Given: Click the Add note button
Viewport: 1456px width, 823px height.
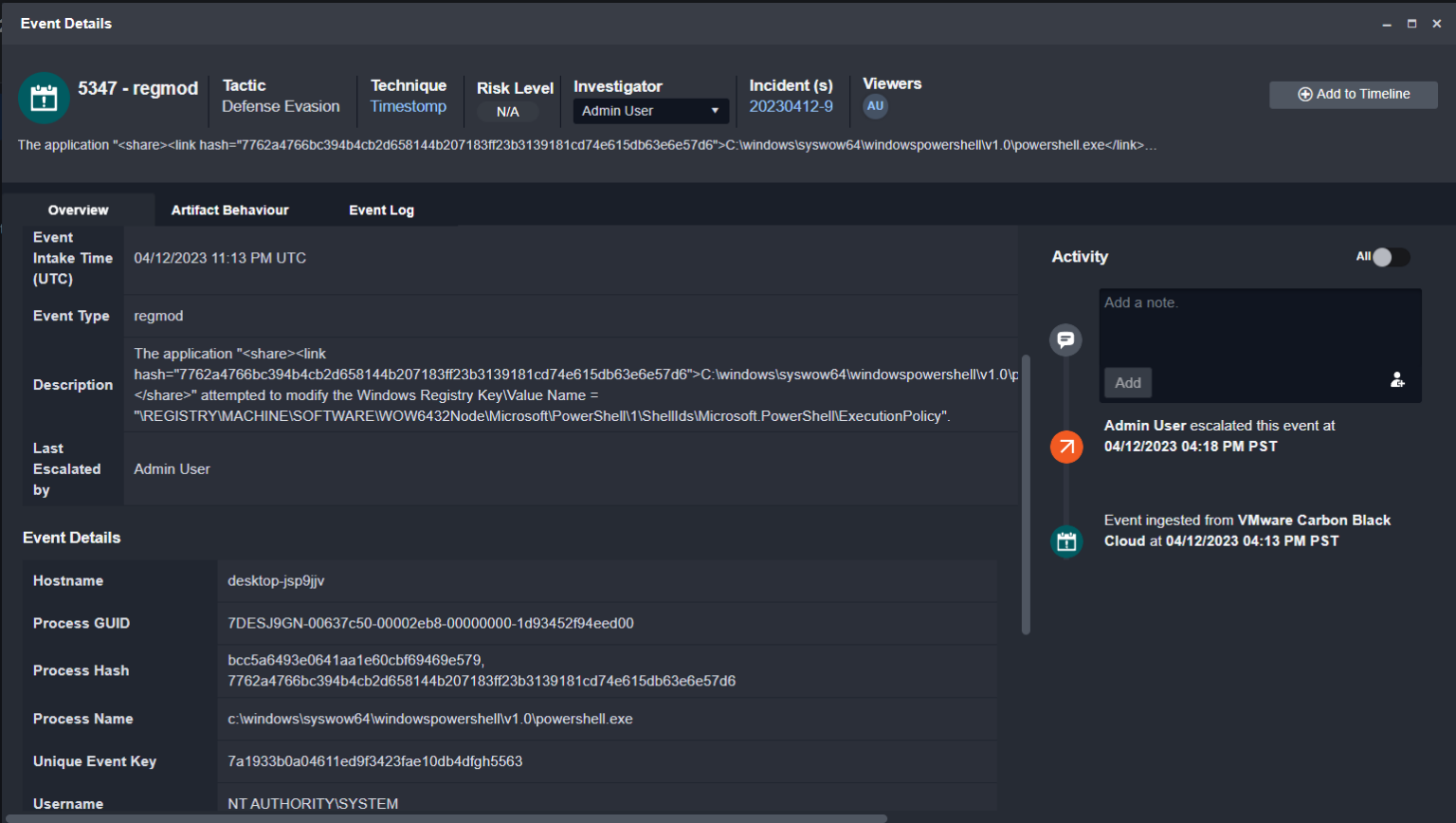Looking at the screenshot, I should 1128,383.
